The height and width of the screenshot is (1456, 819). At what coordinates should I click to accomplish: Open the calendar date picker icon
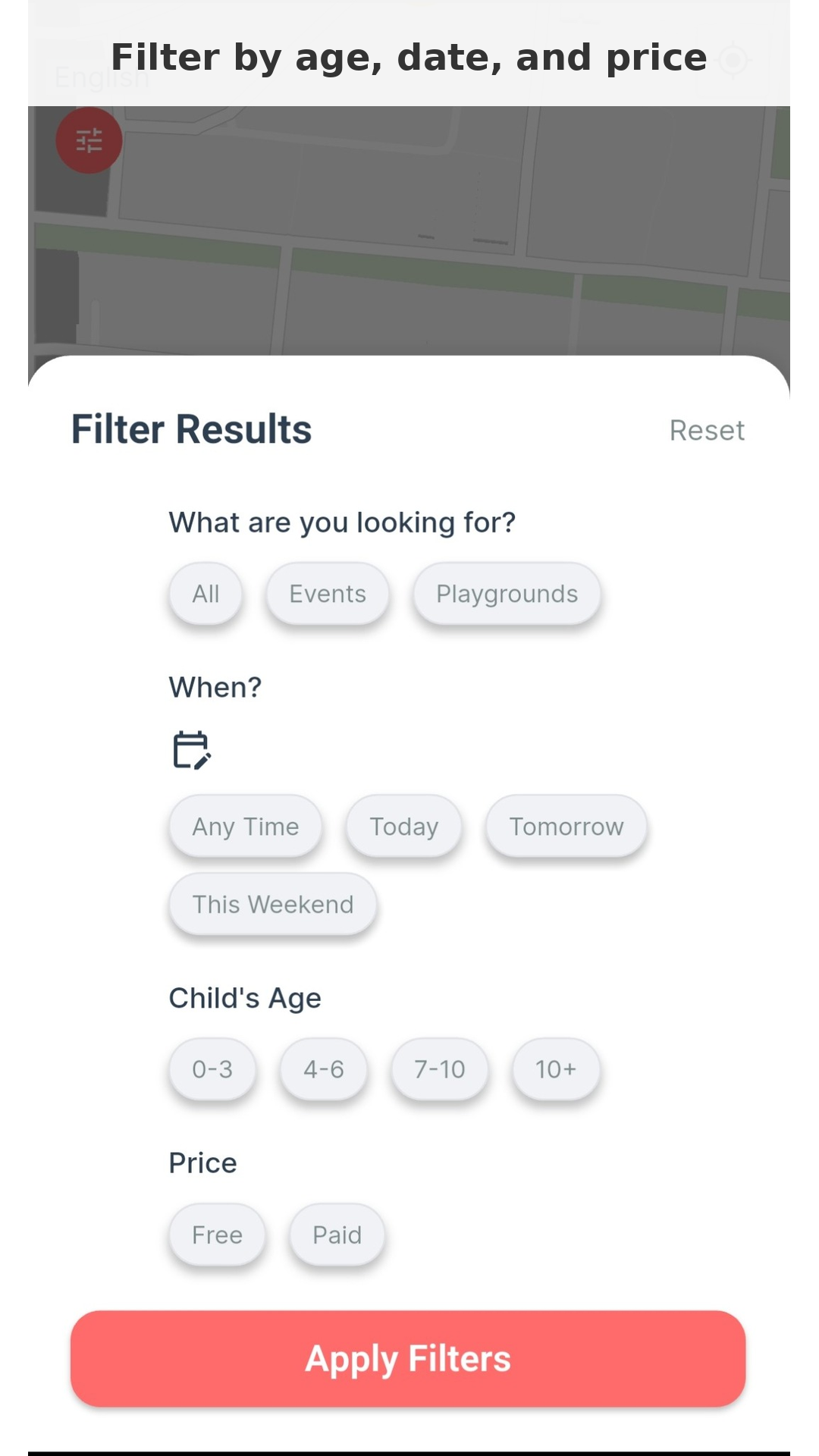click(x=191, y=750)
